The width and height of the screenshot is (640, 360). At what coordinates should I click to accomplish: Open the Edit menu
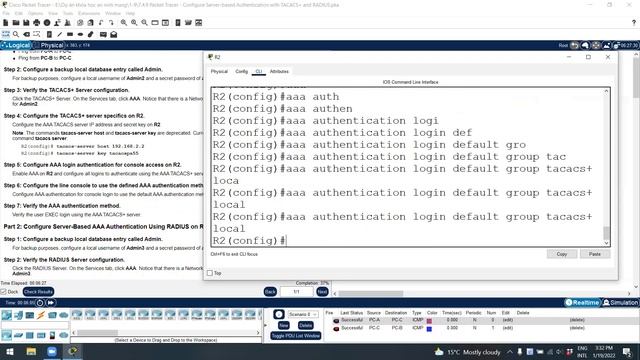coord(19,13)
